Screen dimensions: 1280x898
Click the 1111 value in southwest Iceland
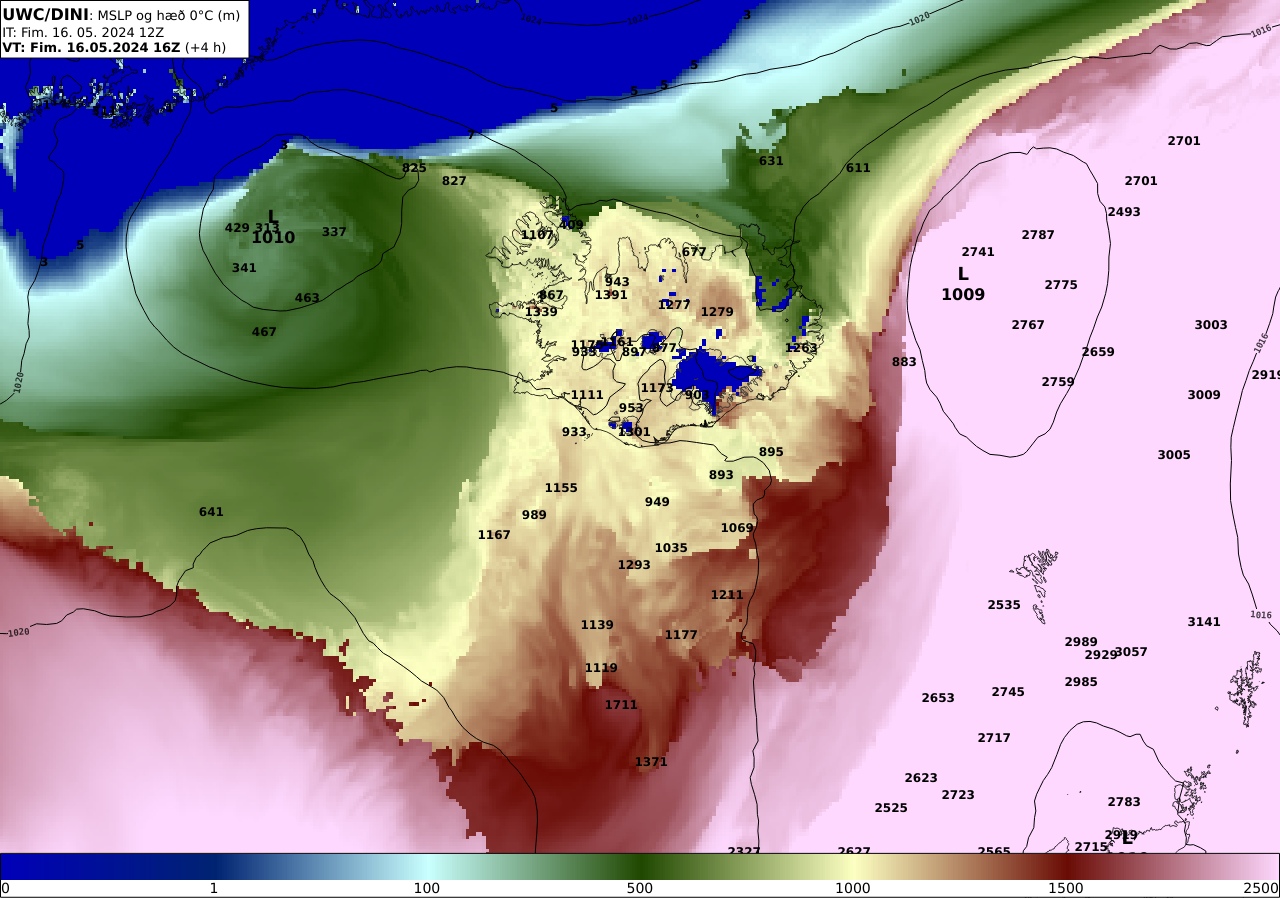pos(587,395)
